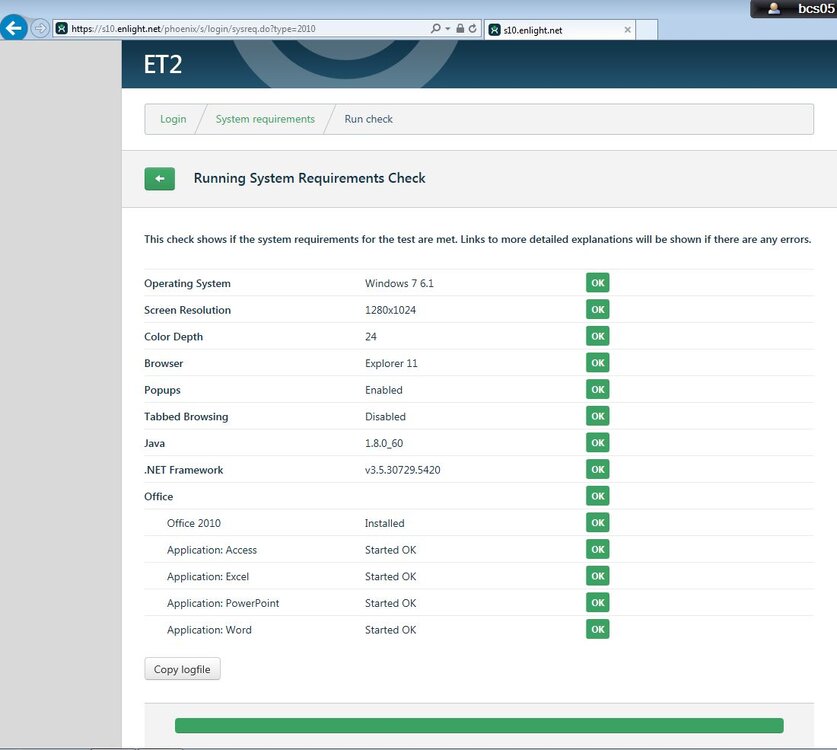The image size is (837, 750).
Task: Click the Application: PowerPoint label
Action: 223,604
